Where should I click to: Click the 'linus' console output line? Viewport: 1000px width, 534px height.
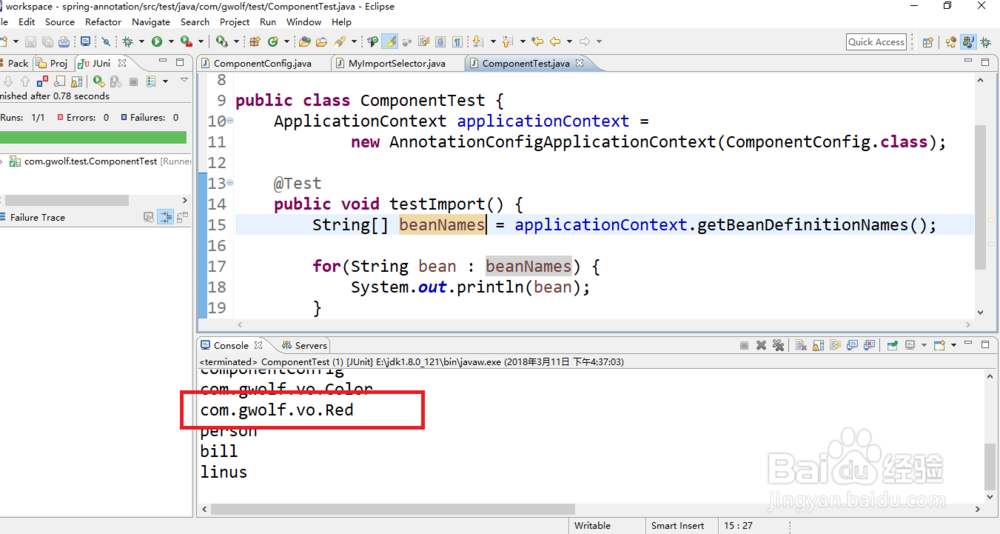pyautogui.click(x=224, y=472)
